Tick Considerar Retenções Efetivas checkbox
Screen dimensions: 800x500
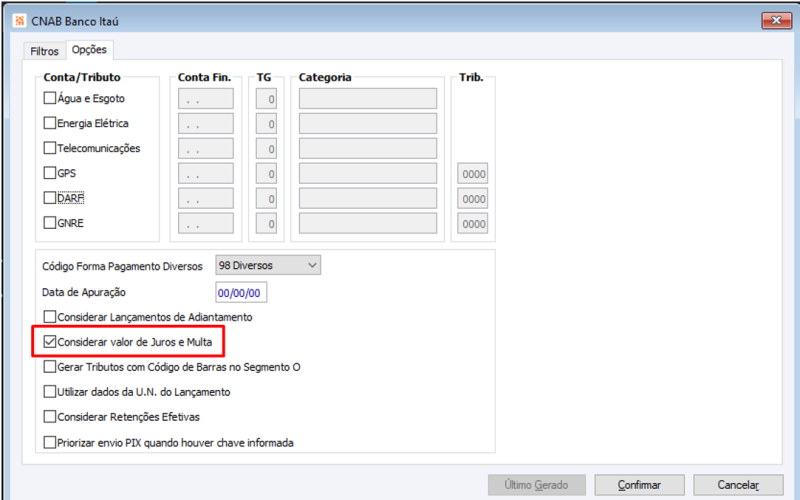coord(49,417)
